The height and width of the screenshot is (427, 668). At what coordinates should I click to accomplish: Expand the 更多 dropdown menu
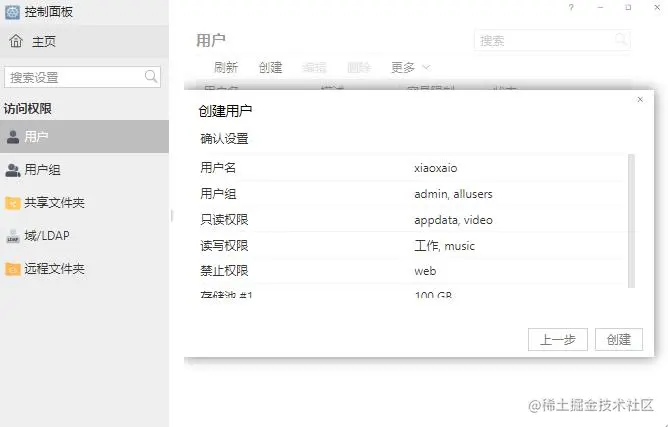(411, 67)
